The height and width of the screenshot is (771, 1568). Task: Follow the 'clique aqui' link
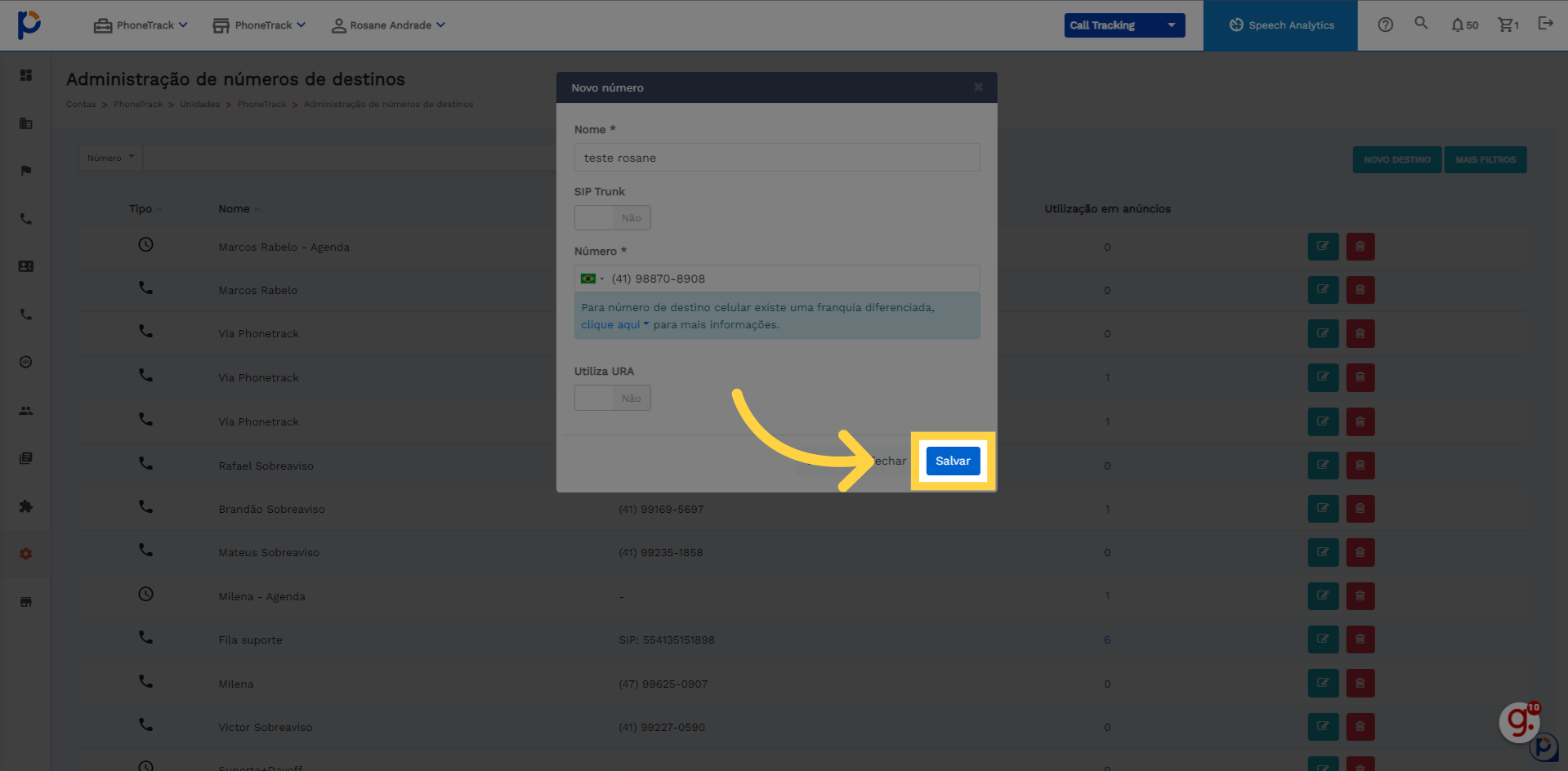tap(610, 325)
